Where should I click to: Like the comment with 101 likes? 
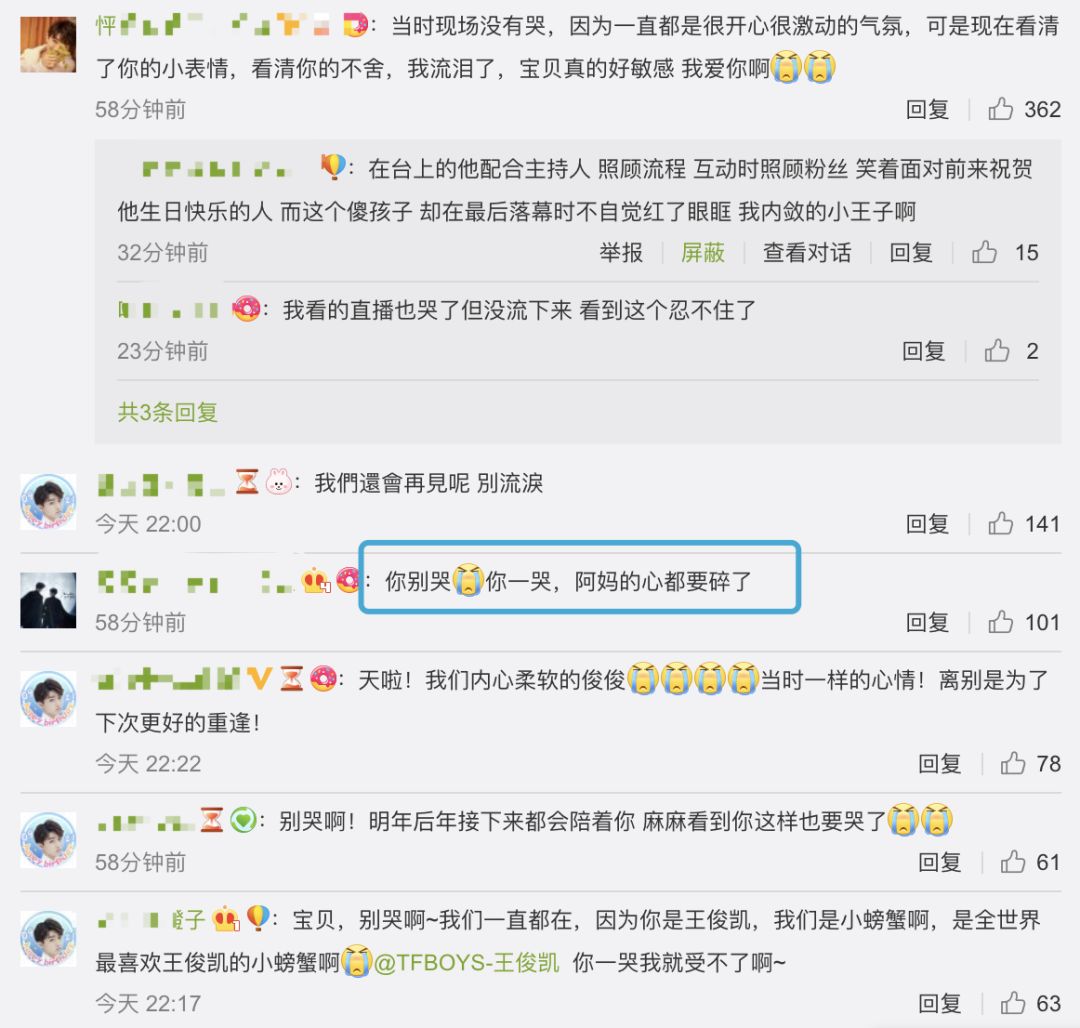pyautogui.click(x=1000, y=622)
